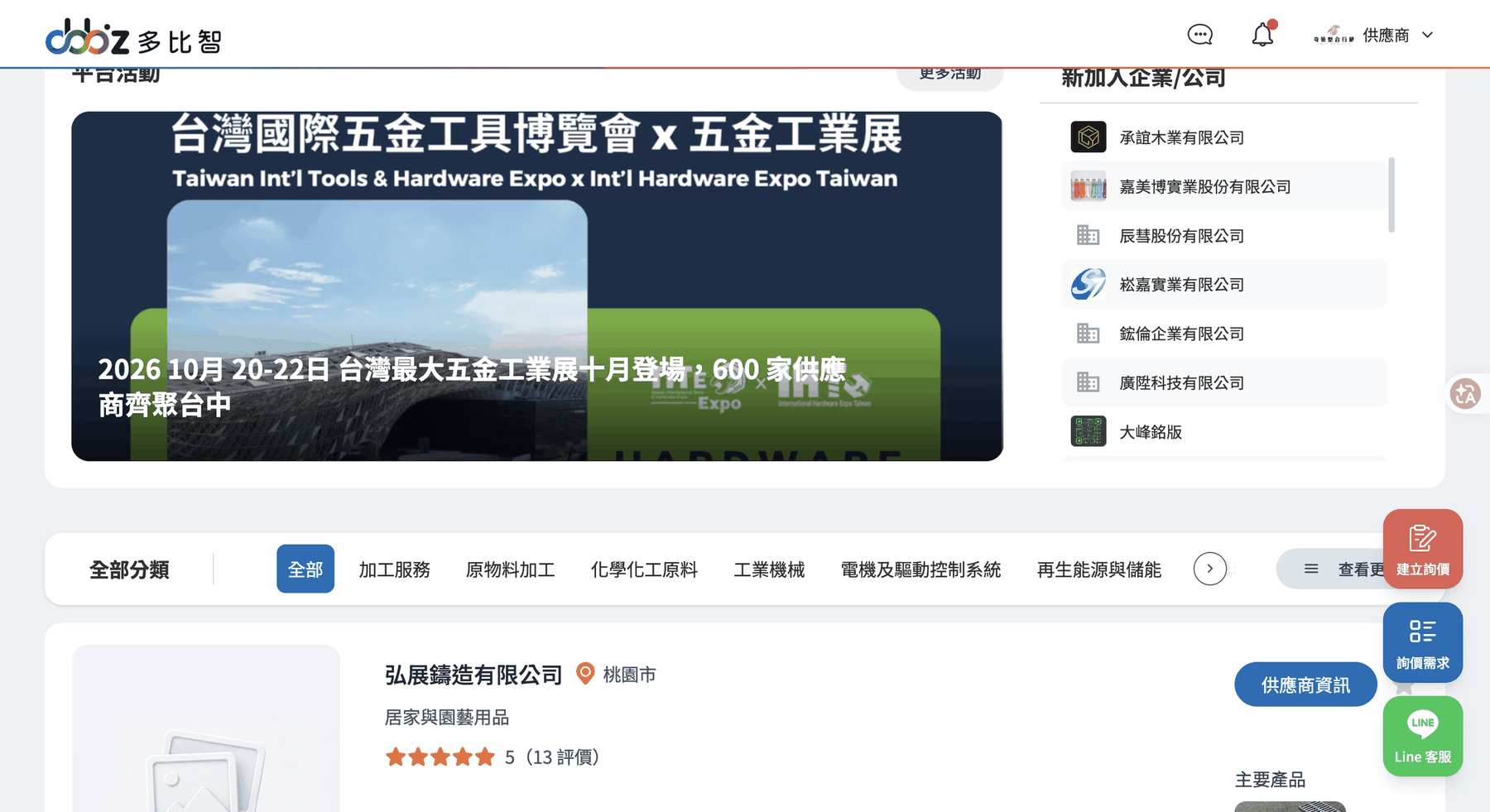
Task: Select the 化學化工原料 category tab
Action: 644,569
